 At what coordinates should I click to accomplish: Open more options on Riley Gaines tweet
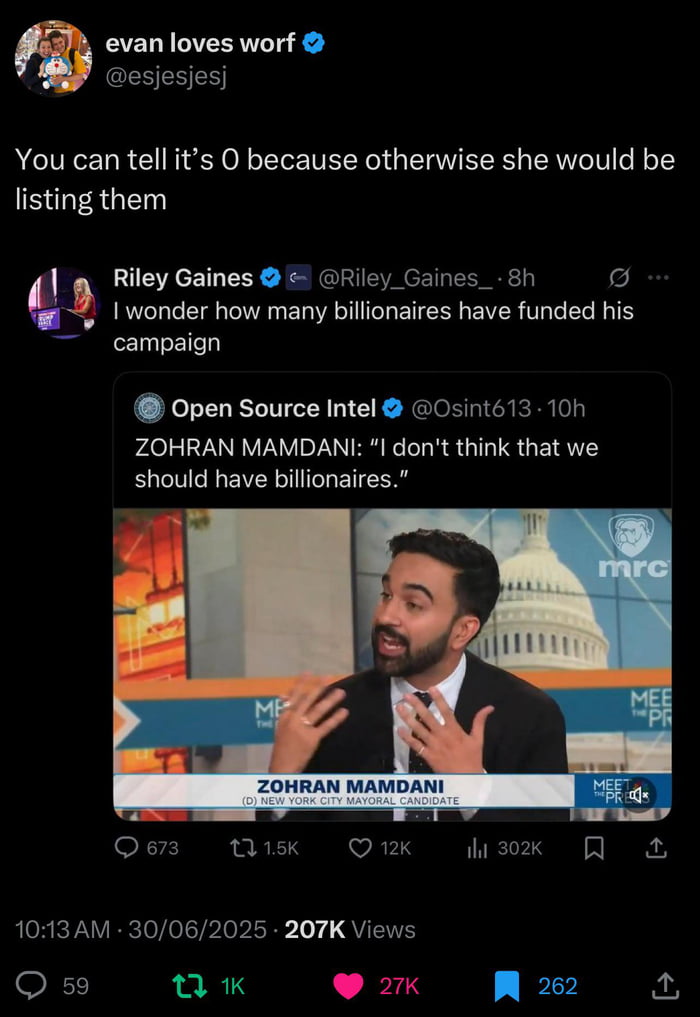(x=656, y=277)
